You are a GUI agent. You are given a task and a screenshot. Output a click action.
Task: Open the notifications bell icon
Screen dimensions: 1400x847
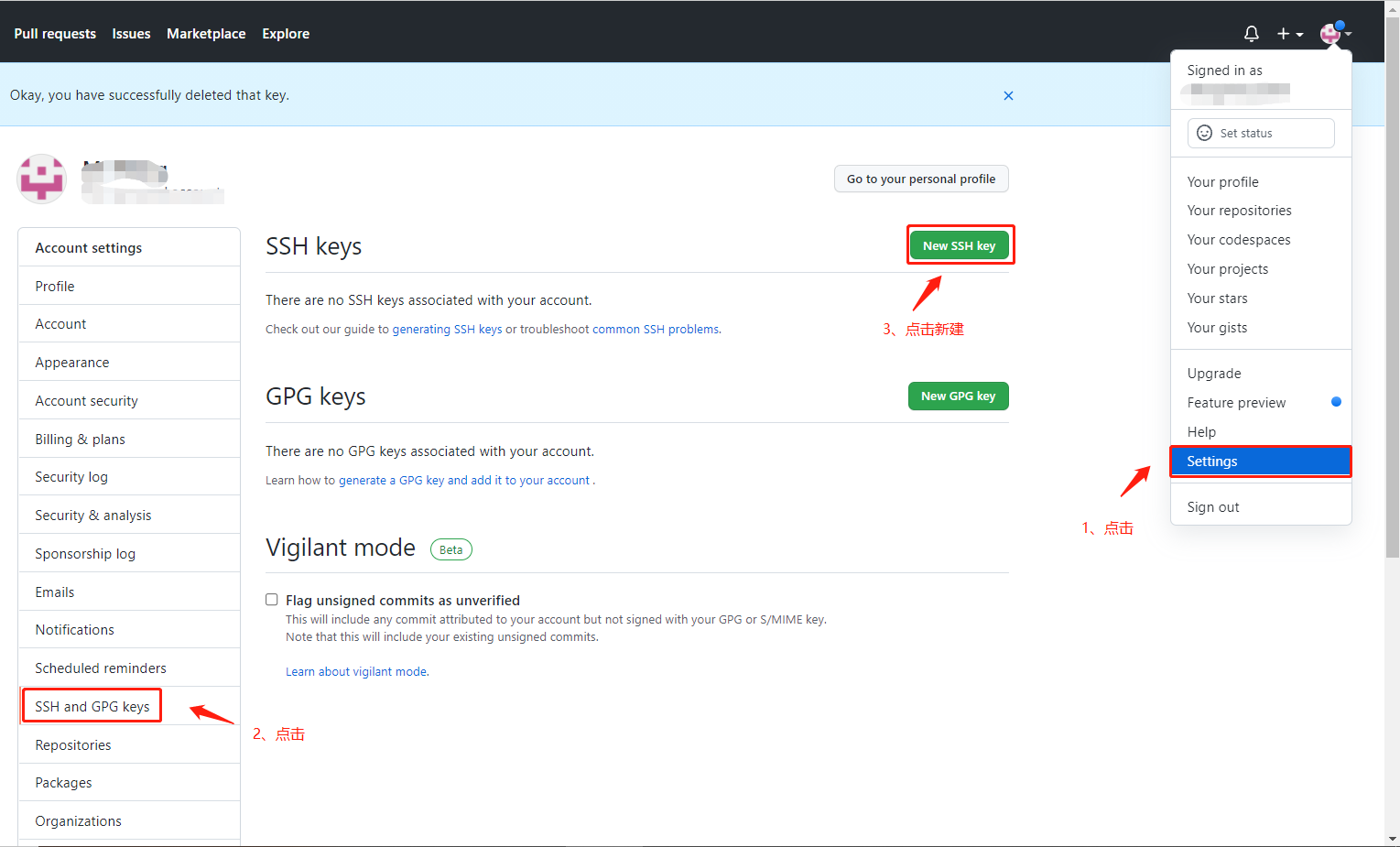(x=1251, y=33)
